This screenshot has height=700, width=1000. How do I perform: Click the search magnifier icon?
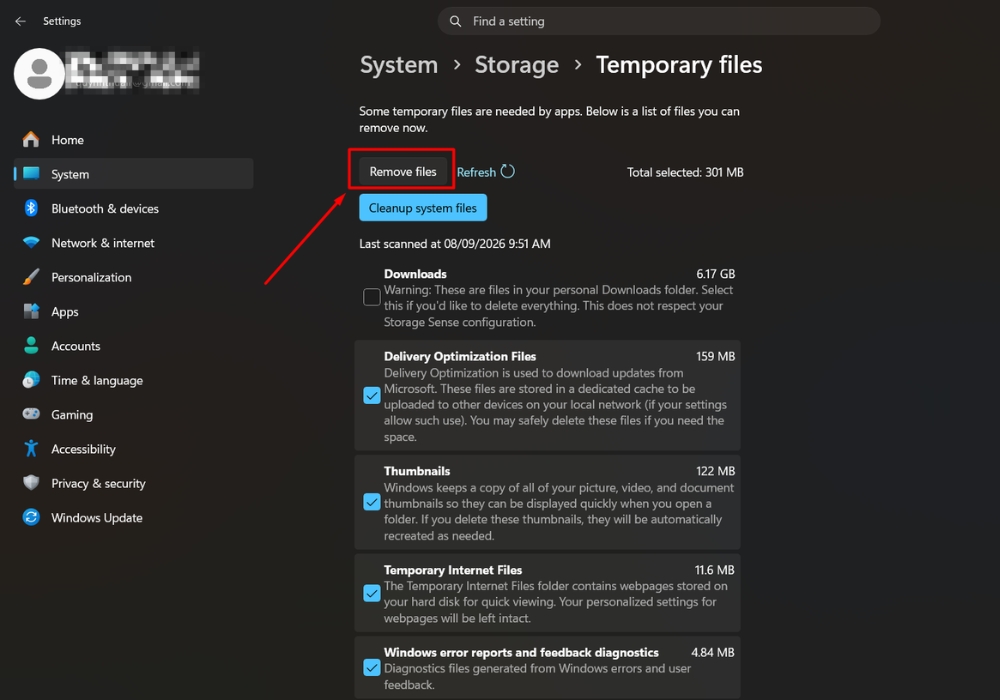(455, 21)
